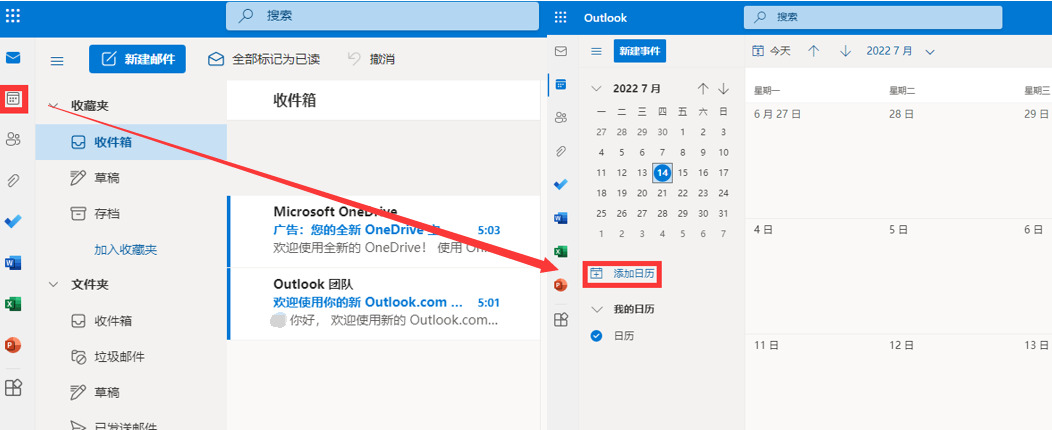Open the Files paperclip icon in the mail sidebar

pyautogui.click(x=13, y=181)
